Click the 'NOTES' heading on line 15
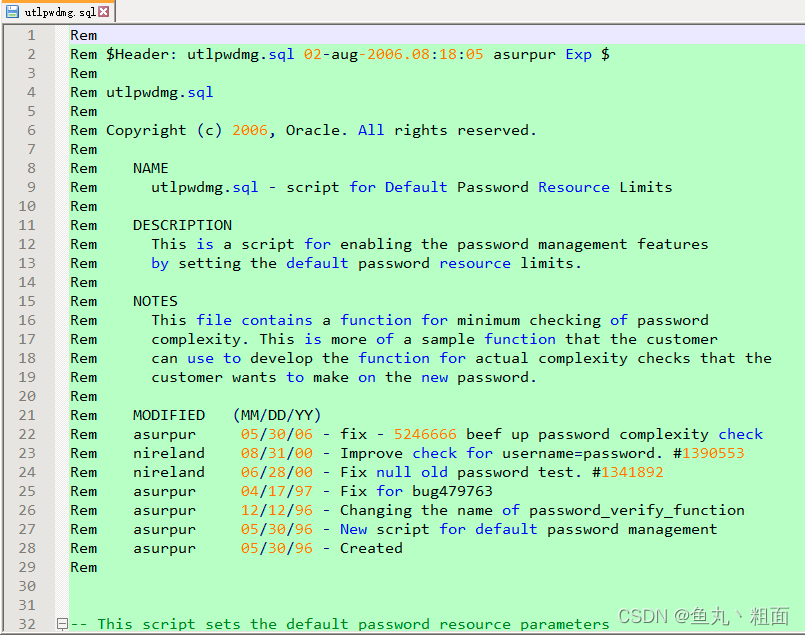Viewport: 805px width, 635px height. point(155,301)
